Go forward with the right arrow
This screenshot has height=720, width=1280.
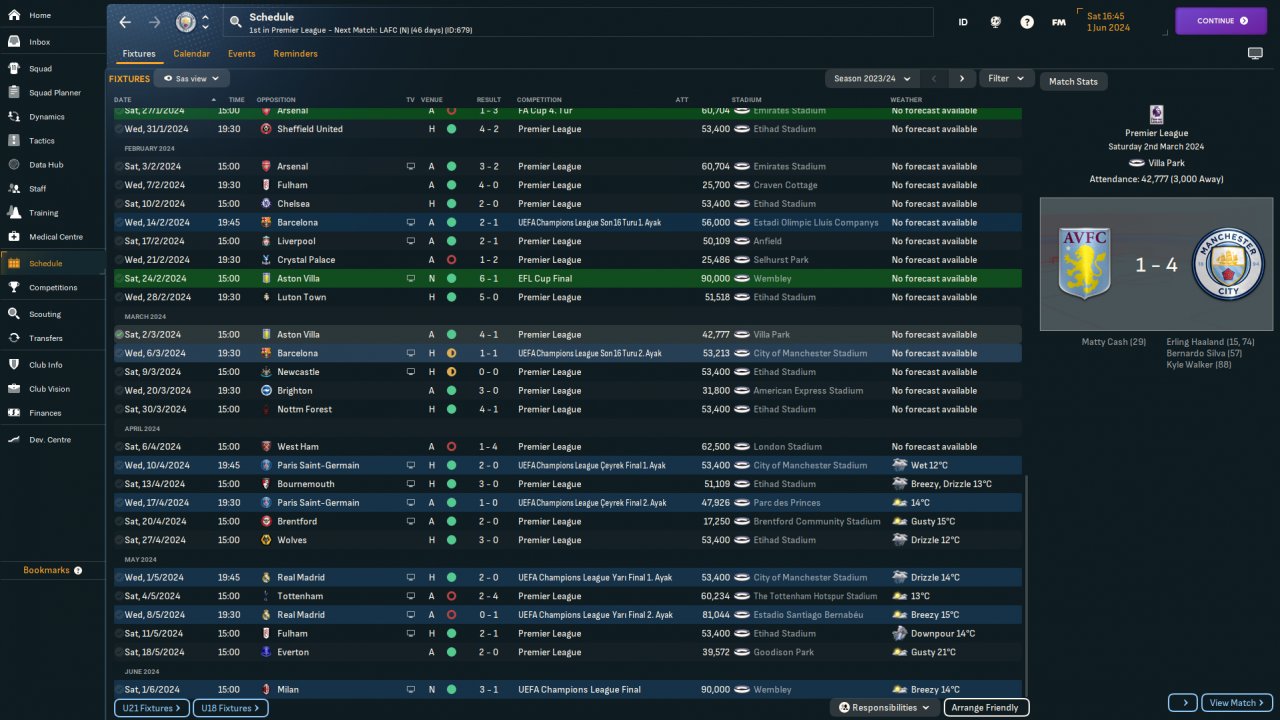coord(154,22)
